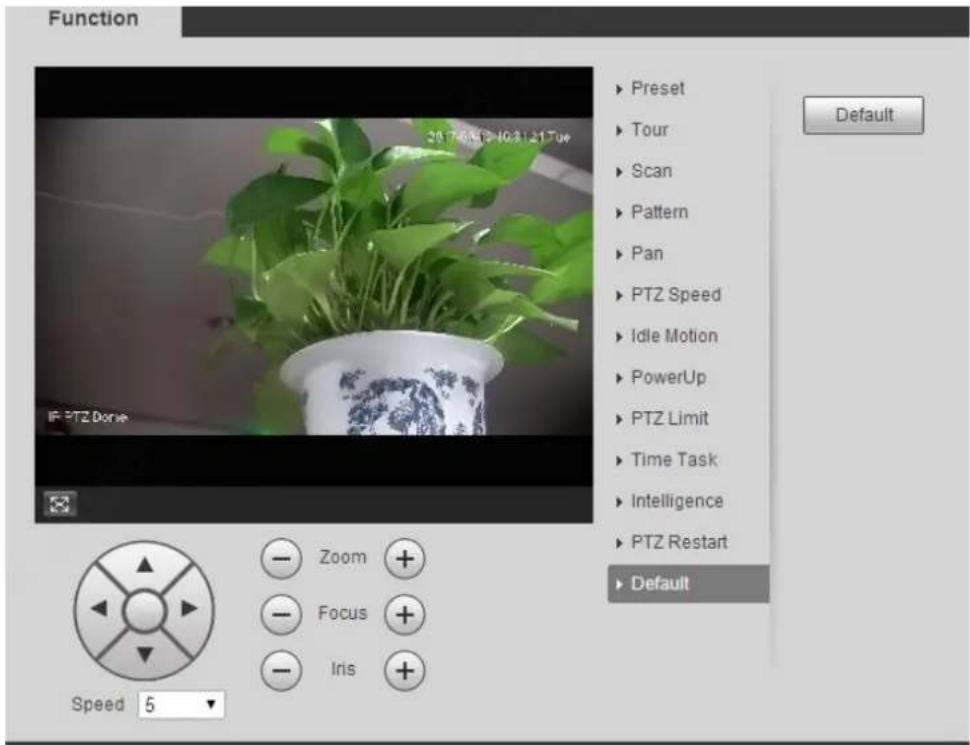Zoom out with the Zoom minus button
Viewport: 970px width, 745px height.
(281, 559)
